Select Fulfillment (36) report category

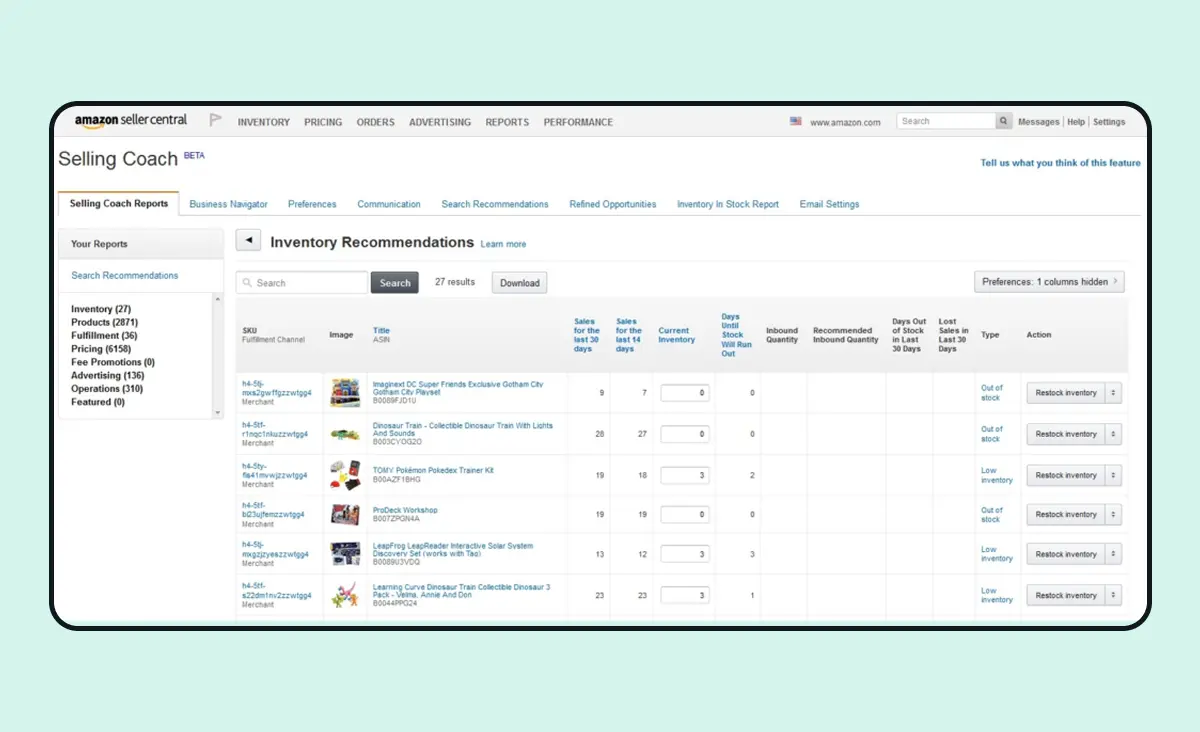[104, 336]
